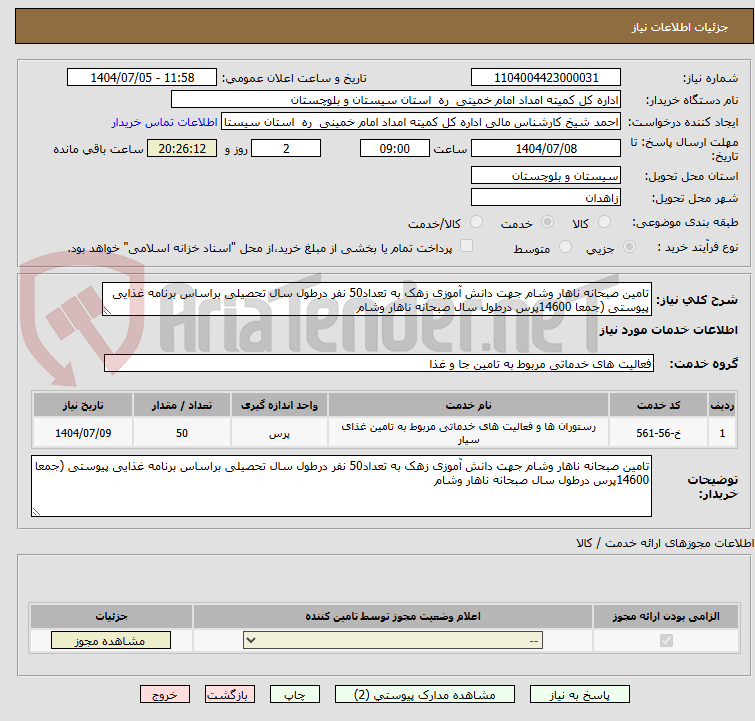Click the quantity cell '50'
This screenshot has height=721, width=755.
[x=182, y=433]
